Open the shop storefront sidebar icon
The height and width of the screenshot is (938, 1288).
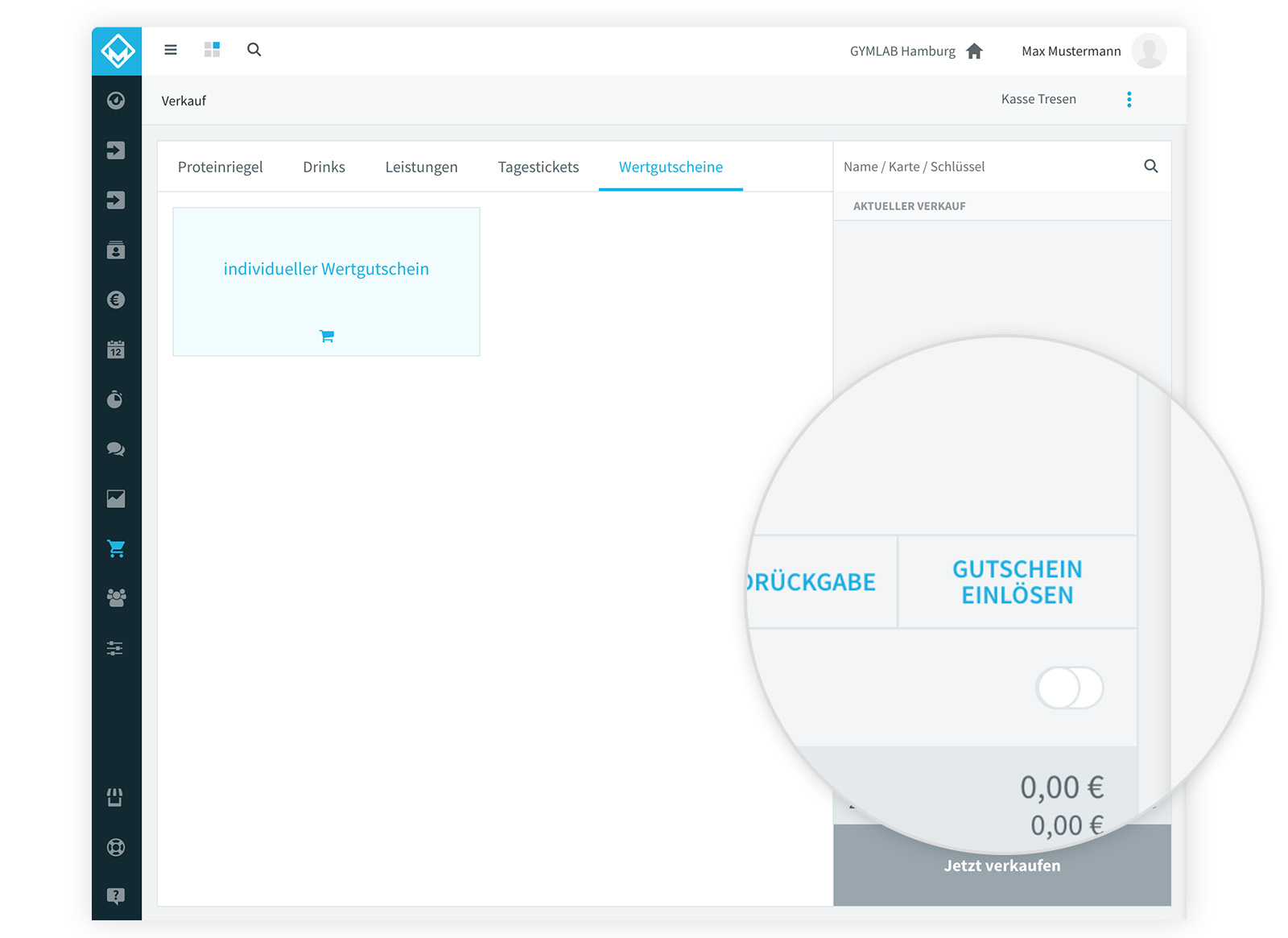tap(115, 797)
